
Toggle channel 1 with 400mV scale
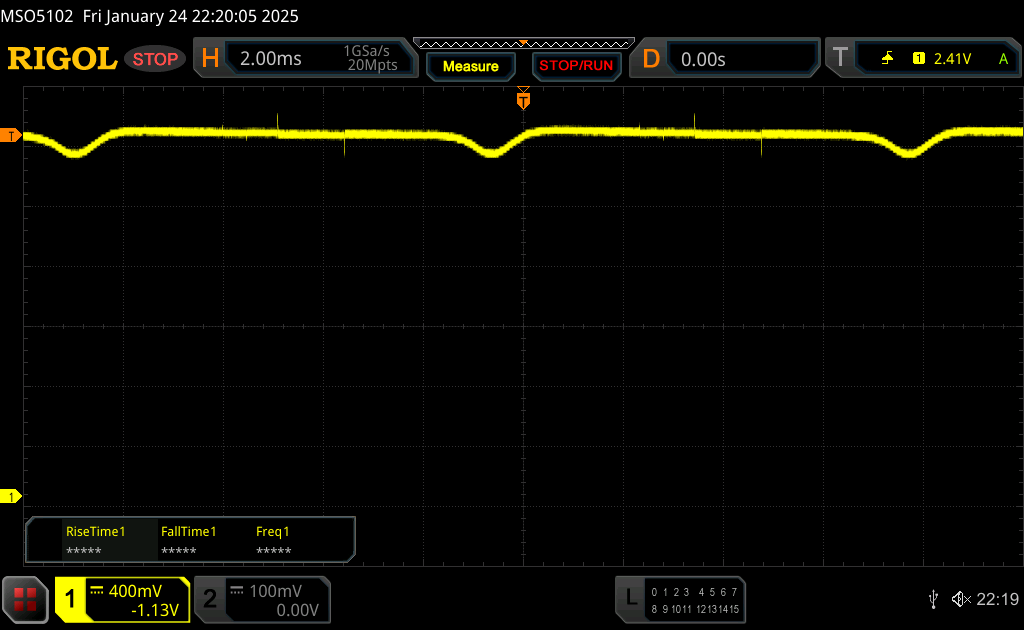(122, 599)
